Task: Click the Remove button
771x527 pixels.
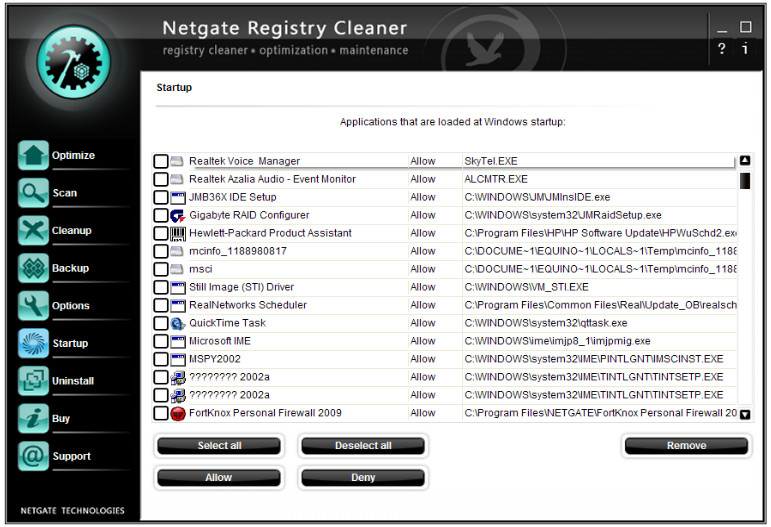Action: 686,446
